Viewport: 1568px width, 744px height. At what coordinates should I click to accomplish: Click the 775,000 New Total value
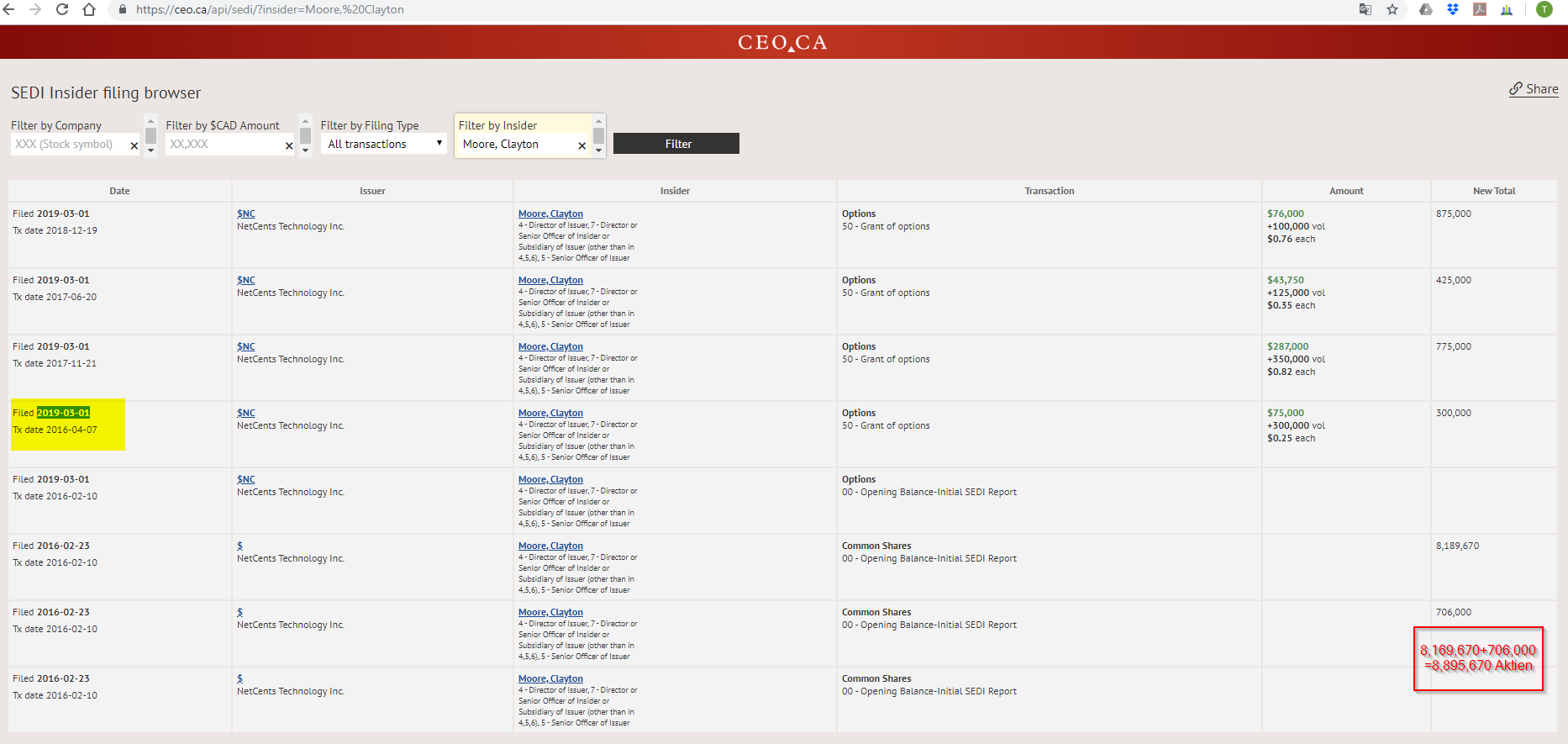1454,346
